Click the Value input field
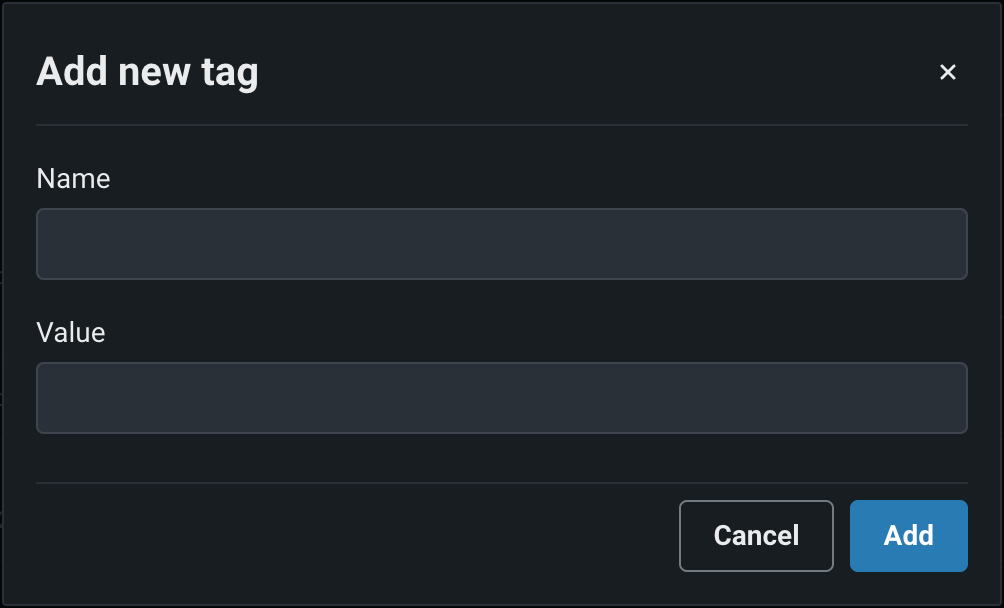This screenshot has height=608, width=1004. 501,398
